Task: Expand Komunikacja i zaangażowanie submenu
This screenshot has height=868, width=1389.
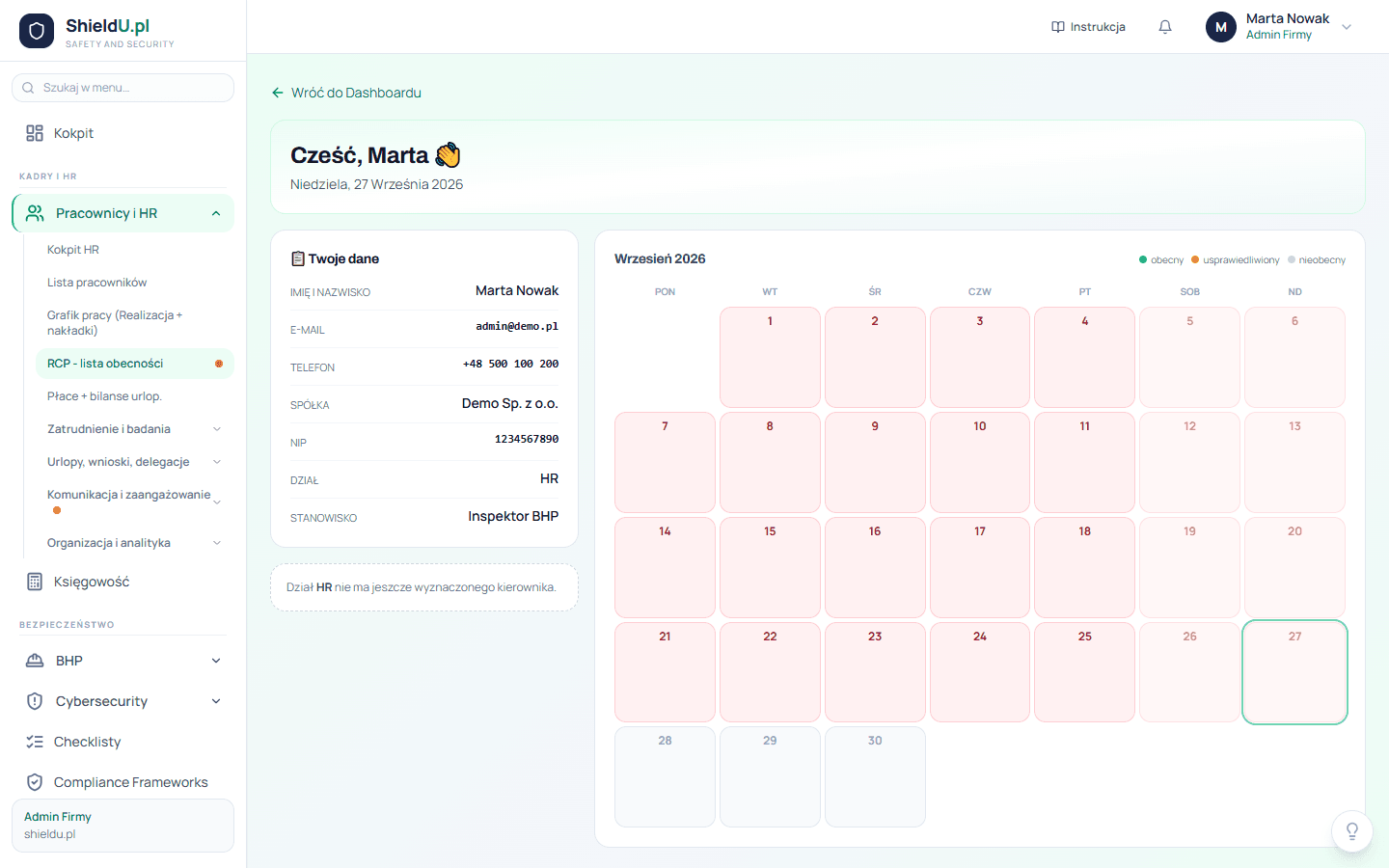Action: click(x=134, y=502)
